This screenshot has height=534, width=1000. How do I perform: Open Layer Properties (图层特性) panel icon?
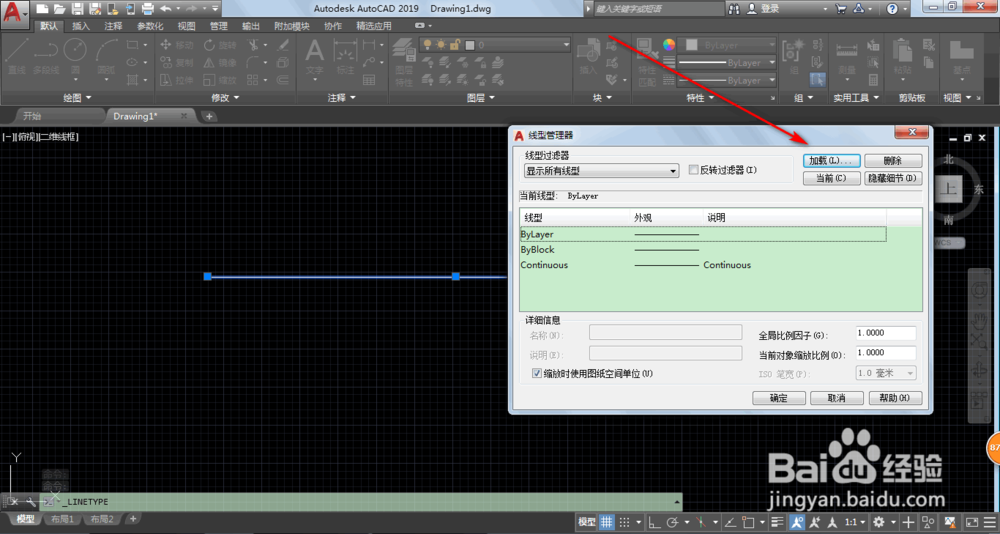(403, 61)
